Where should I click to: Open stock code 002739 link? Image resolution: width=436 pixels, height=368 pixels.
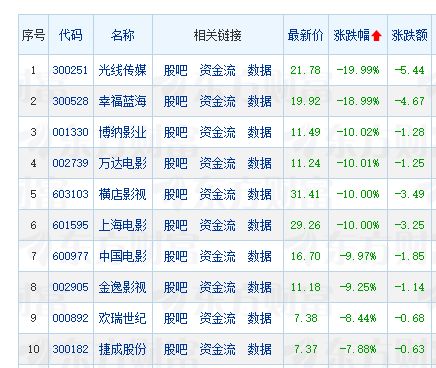tap(70, 163)
